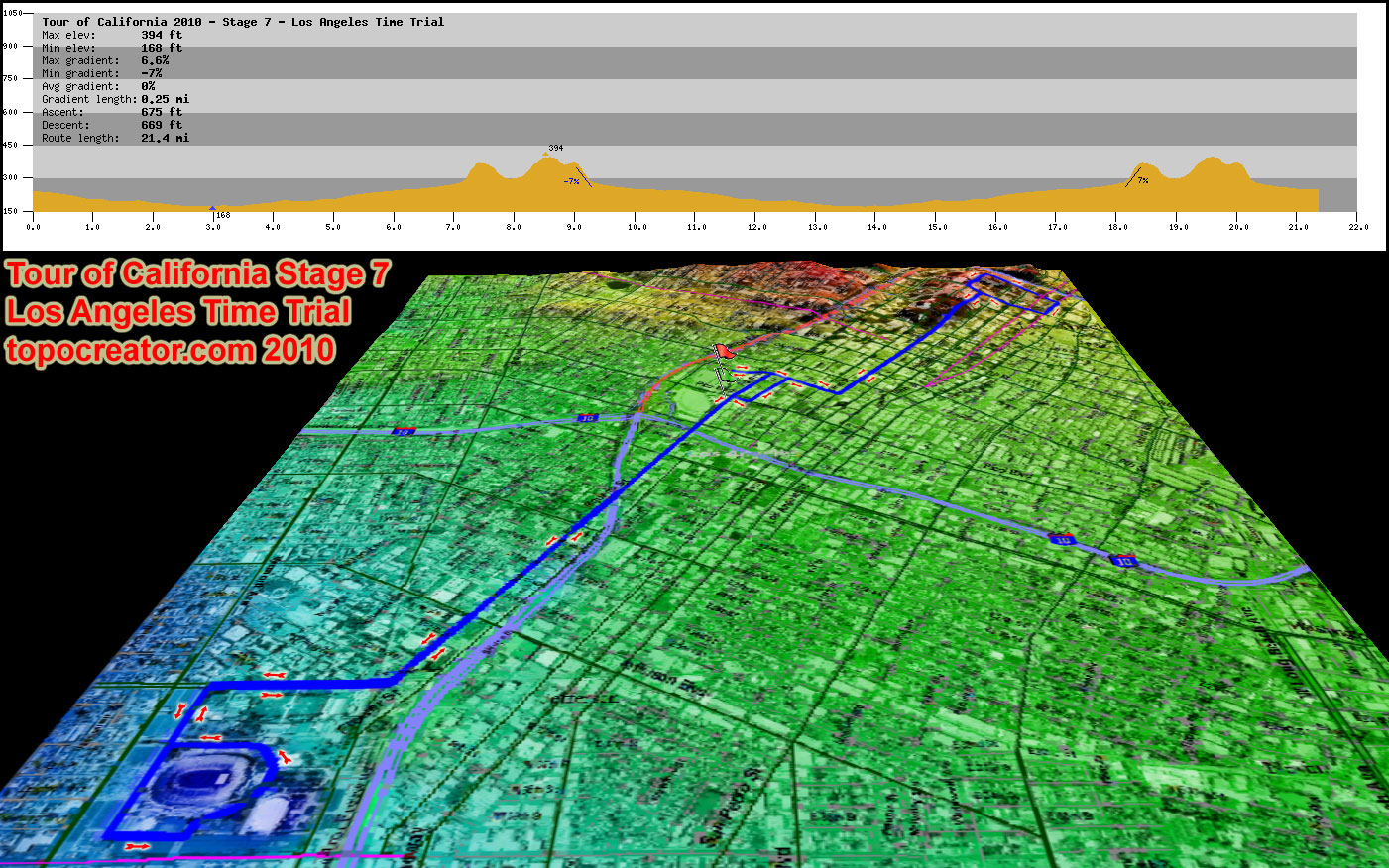Click the Min elev value '168 ft'
This screenshot has width=1389, height=868.
162,48
